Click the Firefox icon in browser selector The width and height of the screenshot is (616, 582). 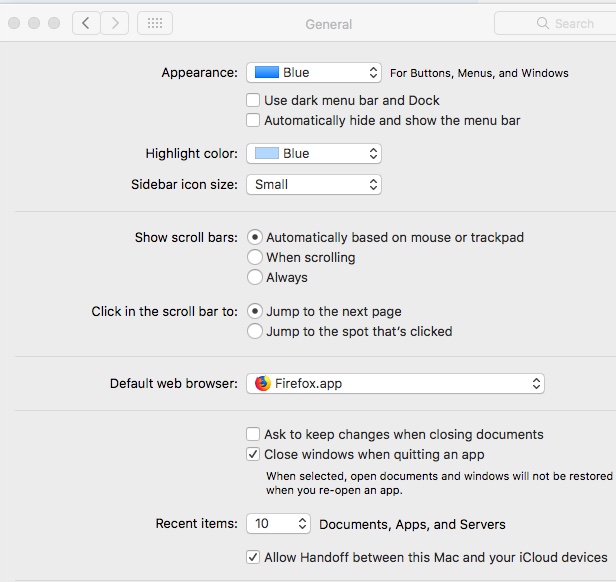tap(262, 383)
